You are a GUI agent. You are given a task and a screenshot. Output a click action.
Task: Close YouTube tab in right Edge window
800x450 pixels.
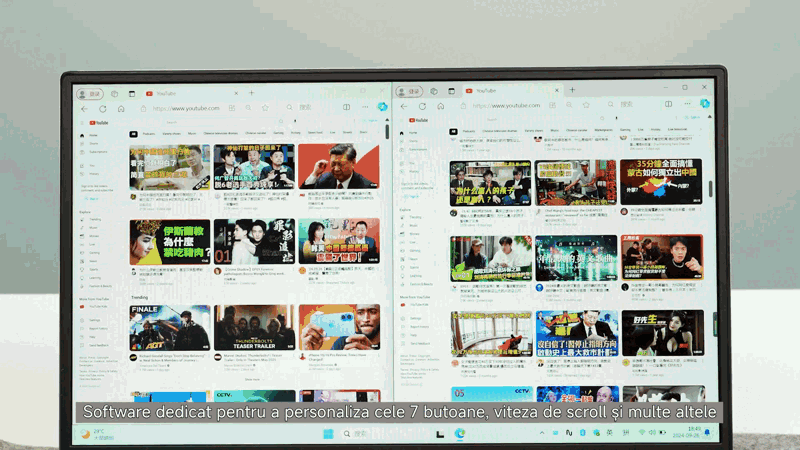pos(557,90)
